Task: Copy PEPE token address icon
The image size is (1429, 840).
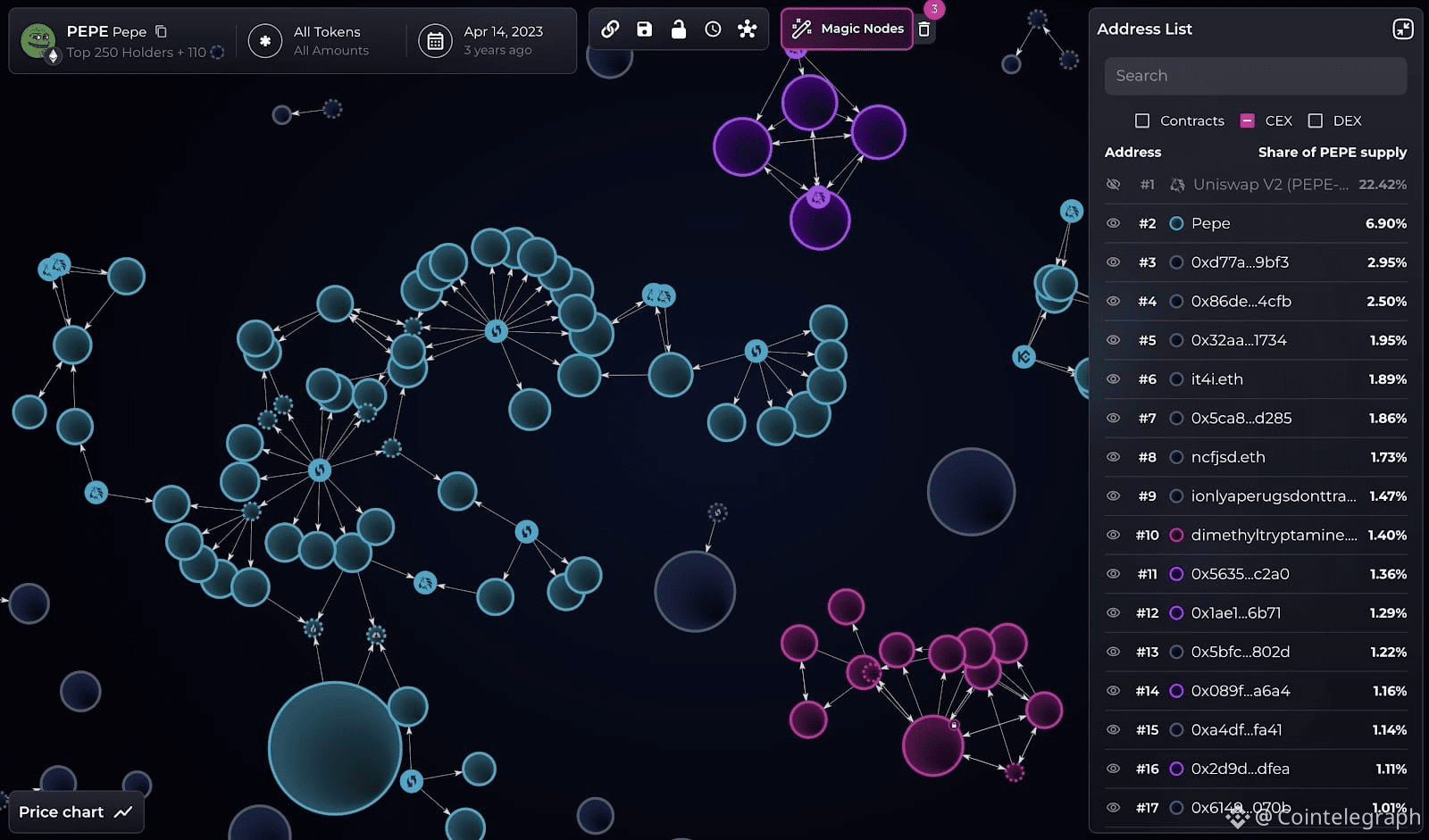Action: (x=162, y=31)
